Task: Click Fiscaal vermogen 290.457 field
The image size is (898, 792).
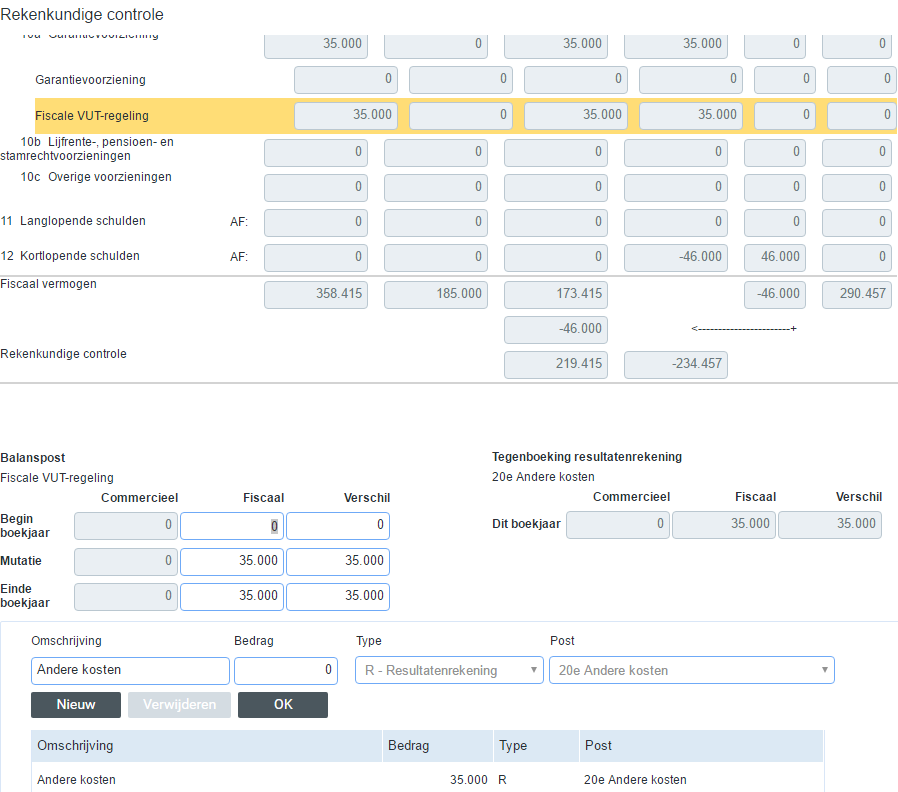Action: tap(857, 294)
